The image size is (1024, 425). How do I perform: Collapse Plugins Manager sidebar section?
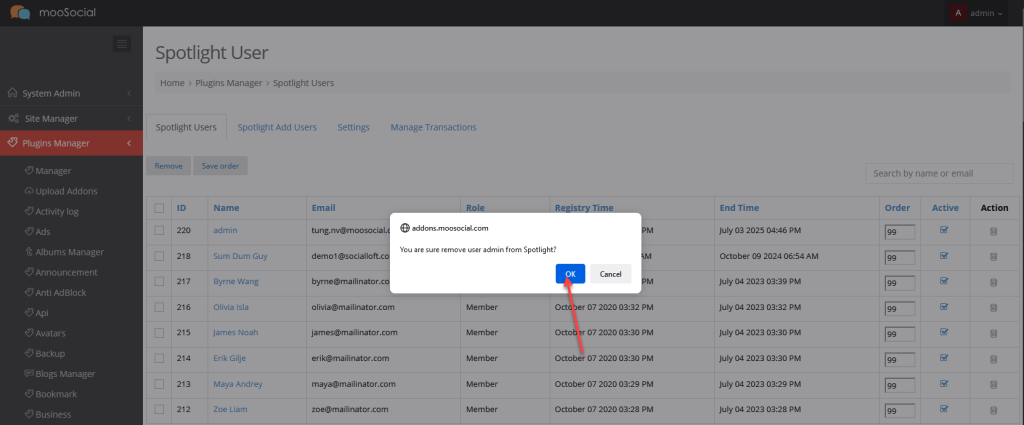(x=71, y=144)
